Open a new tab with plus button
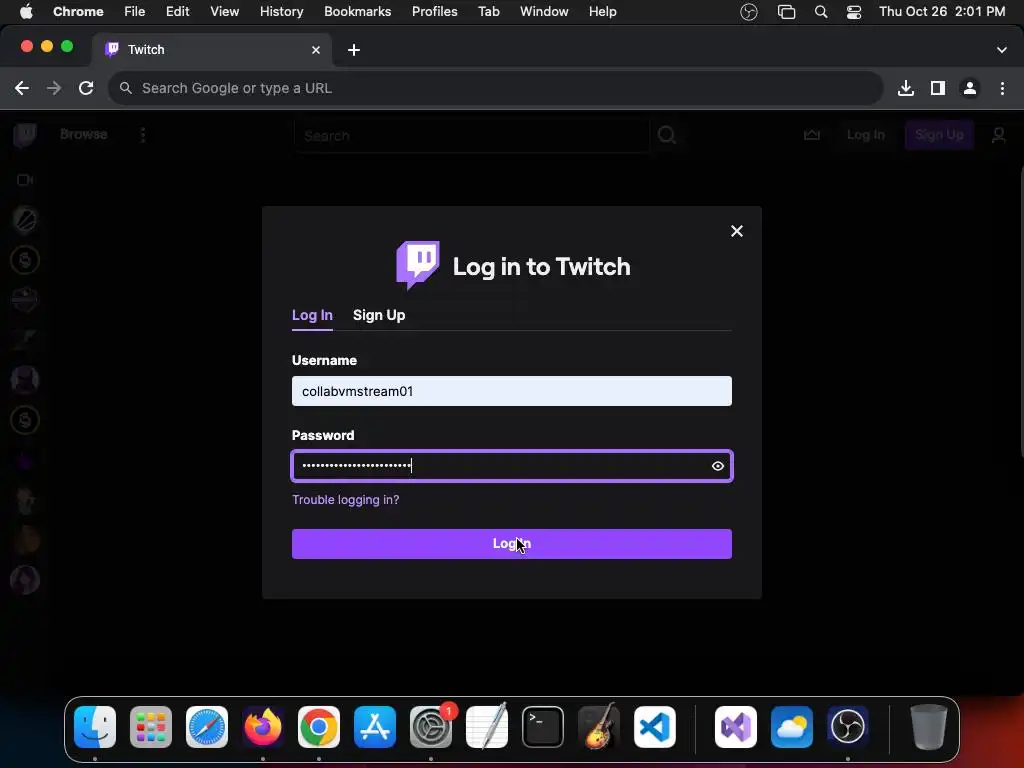This screenshot has height=768, width=1024. [354, 50]
